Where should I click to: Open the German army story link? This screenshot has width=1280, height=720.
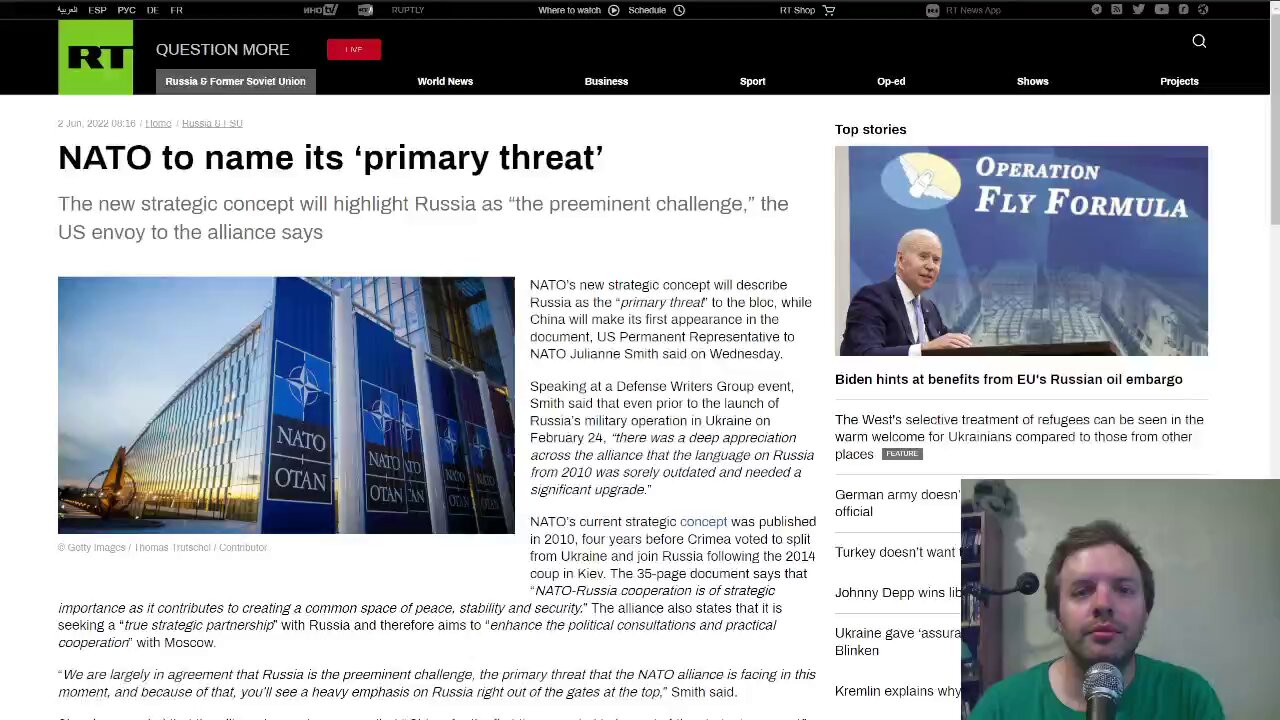coord(897,503)
